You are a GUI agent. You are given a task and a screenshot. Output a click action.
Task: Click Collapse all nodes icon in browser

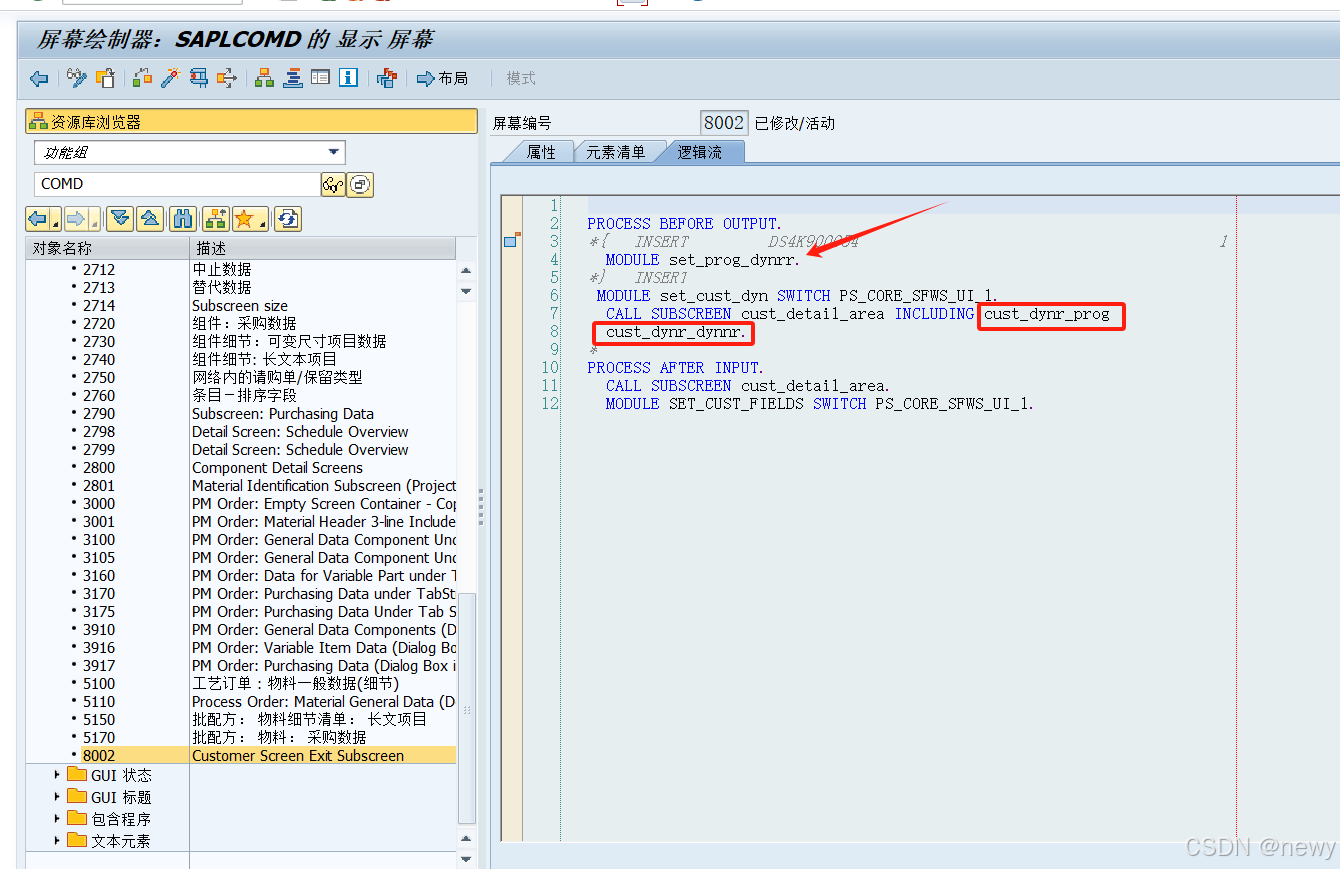(x=150, y=218)
